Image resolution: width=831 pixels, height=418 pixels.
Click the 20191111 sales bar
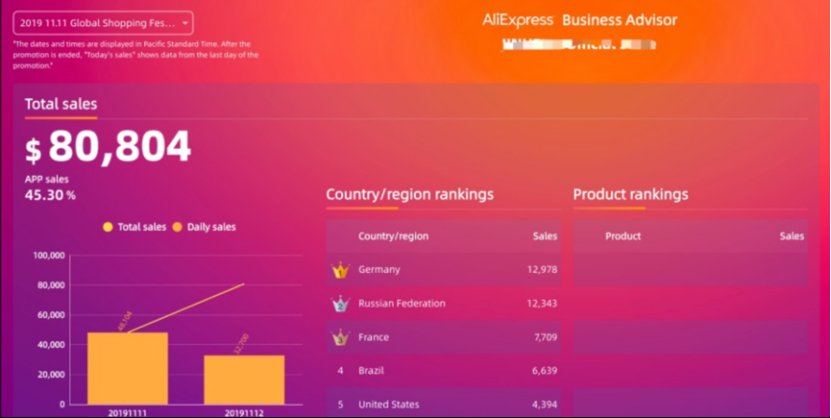(x=127, y=368)
